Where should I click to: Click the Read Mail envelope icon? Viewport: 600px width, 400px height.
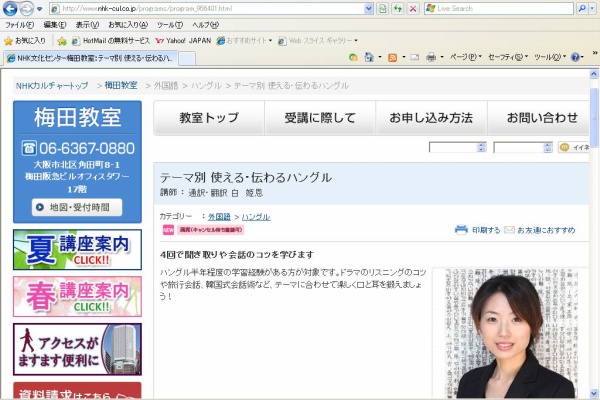(x=414, y=58)
